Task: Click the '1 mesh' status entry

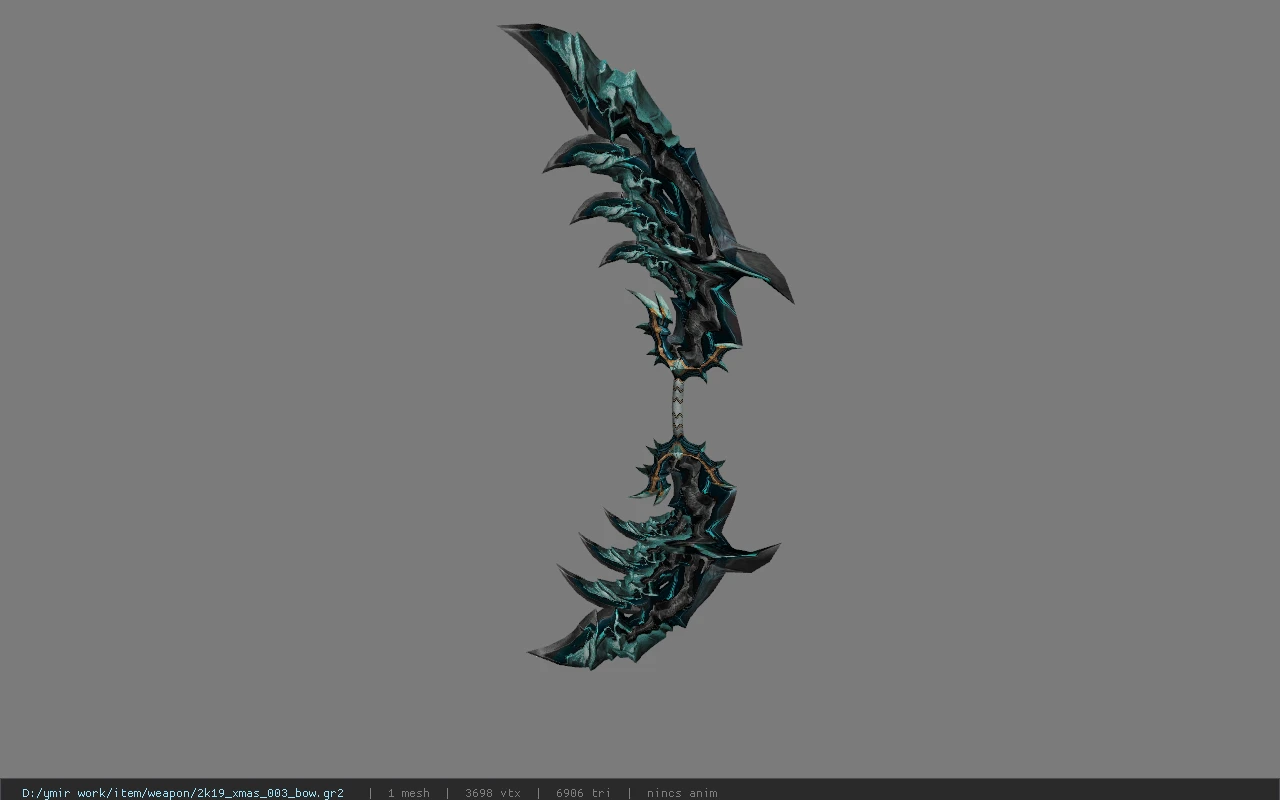Action: click(408, 793)
